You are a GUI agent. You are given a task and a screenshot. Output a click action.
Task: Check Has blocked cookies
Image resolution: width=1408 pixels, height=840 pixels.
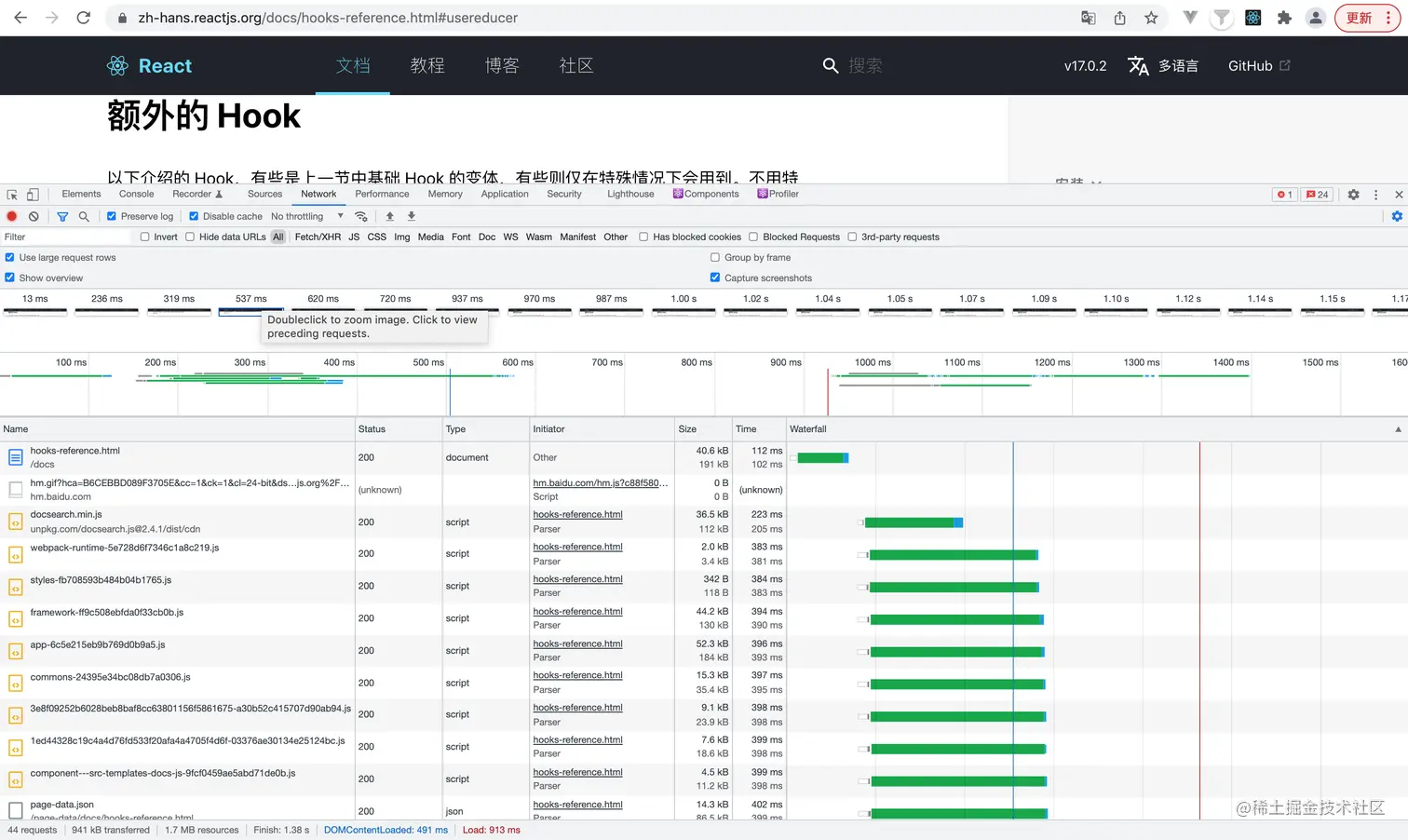coord(643,237)
